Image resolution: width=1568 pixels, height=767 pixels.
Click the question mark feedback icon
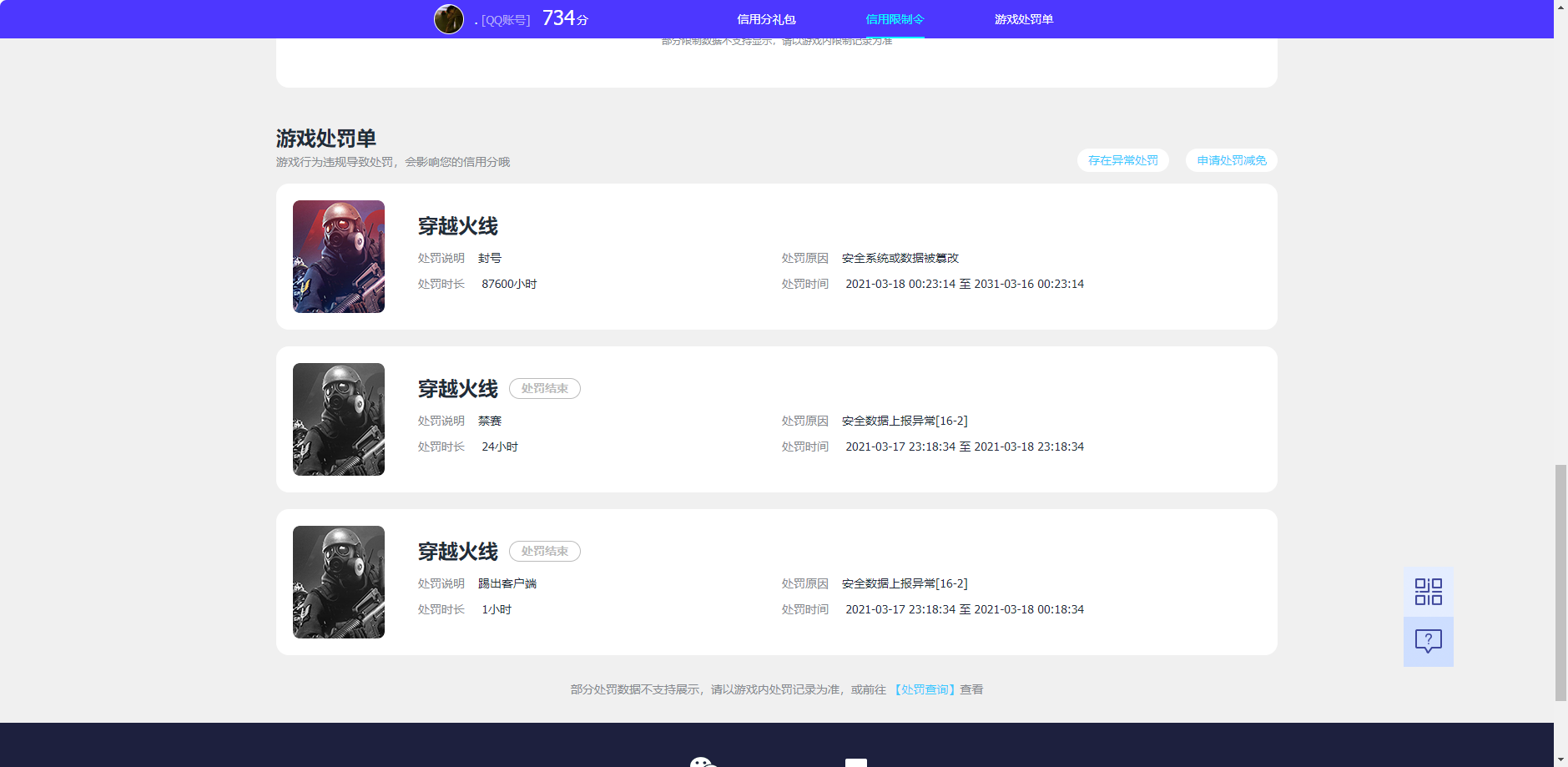[x=1428, y=641]
